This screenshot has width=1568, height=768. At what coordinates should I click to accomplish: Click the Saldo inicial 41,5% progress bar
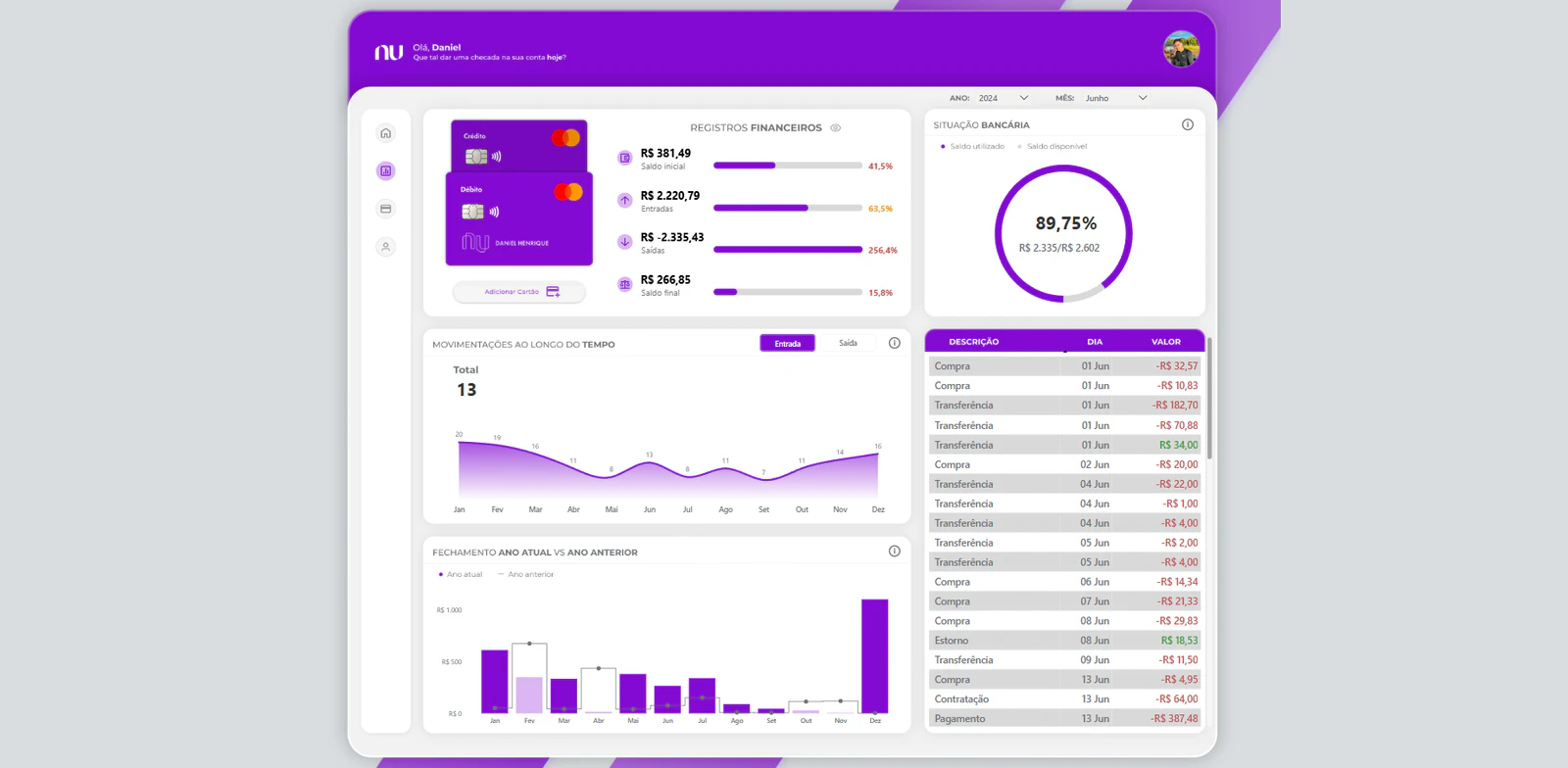tap(788, 166)
